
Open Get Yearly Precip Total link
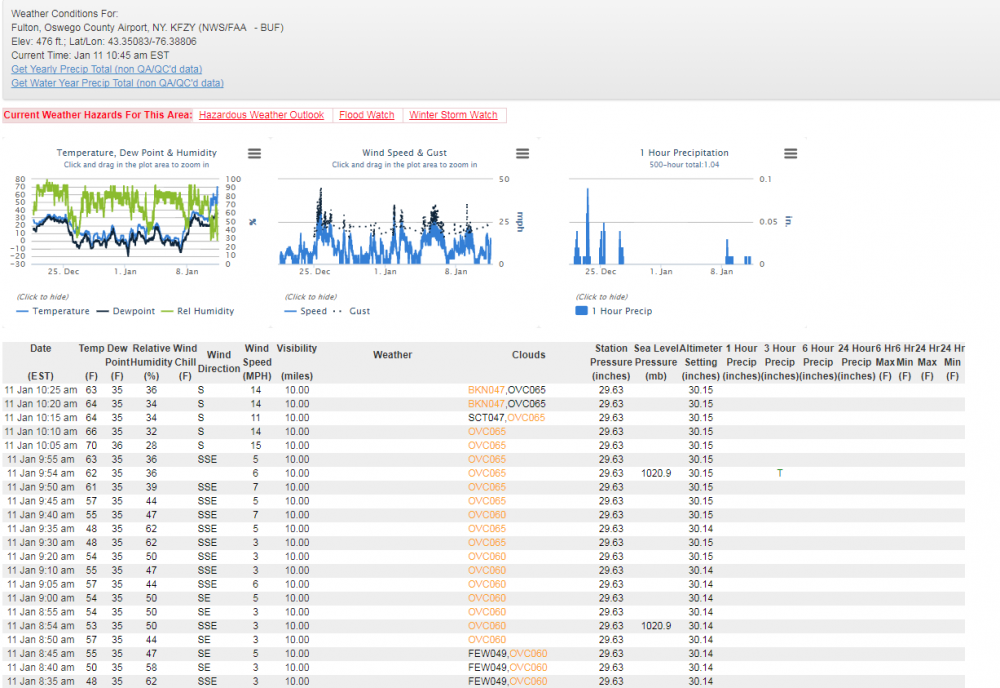(107, 69)
